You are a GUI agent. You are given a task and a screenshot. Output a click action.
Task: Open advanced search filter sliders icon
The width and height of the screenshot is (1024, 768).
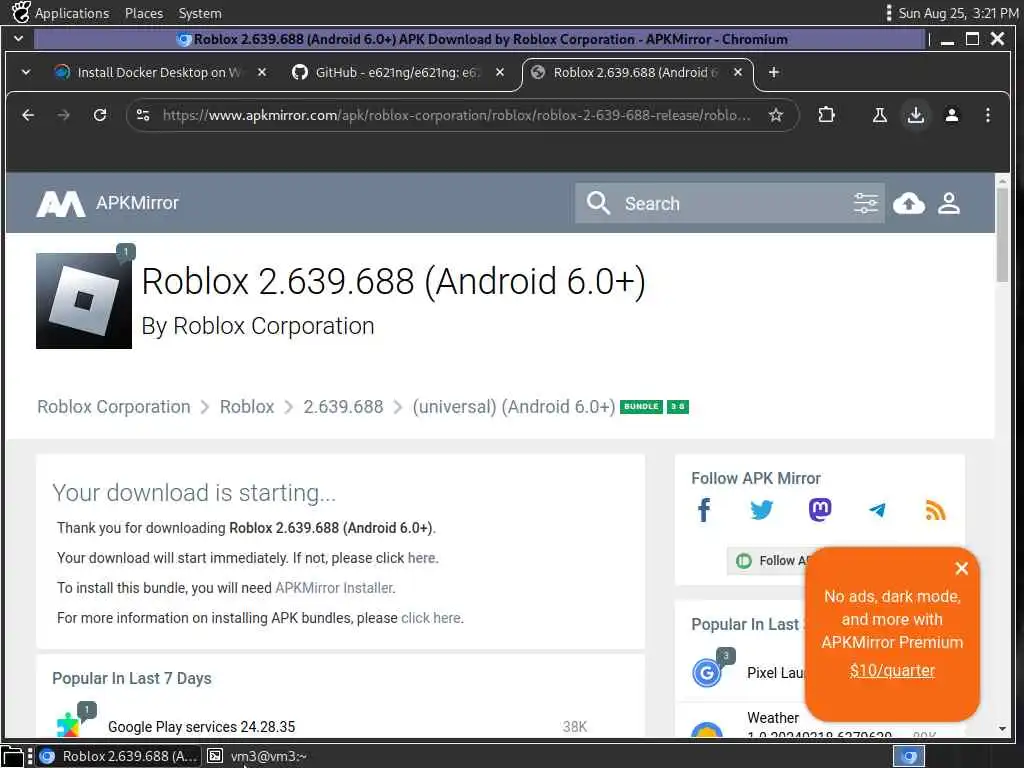tap(865, 203)
